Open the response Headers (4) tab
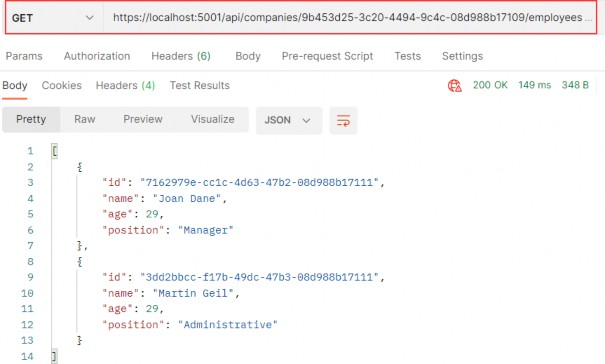Screen dimensions: 605x364 click(125, 85)
